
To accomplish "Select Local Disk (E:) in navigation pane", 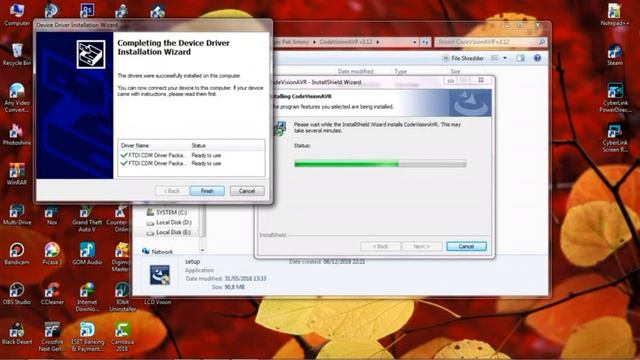I will (173, 232).
